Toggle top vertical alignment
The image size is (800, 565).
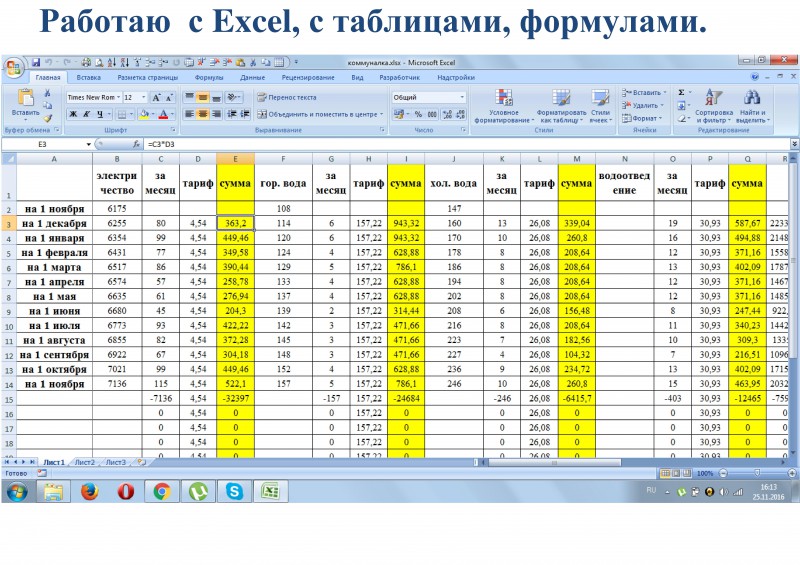189,97
